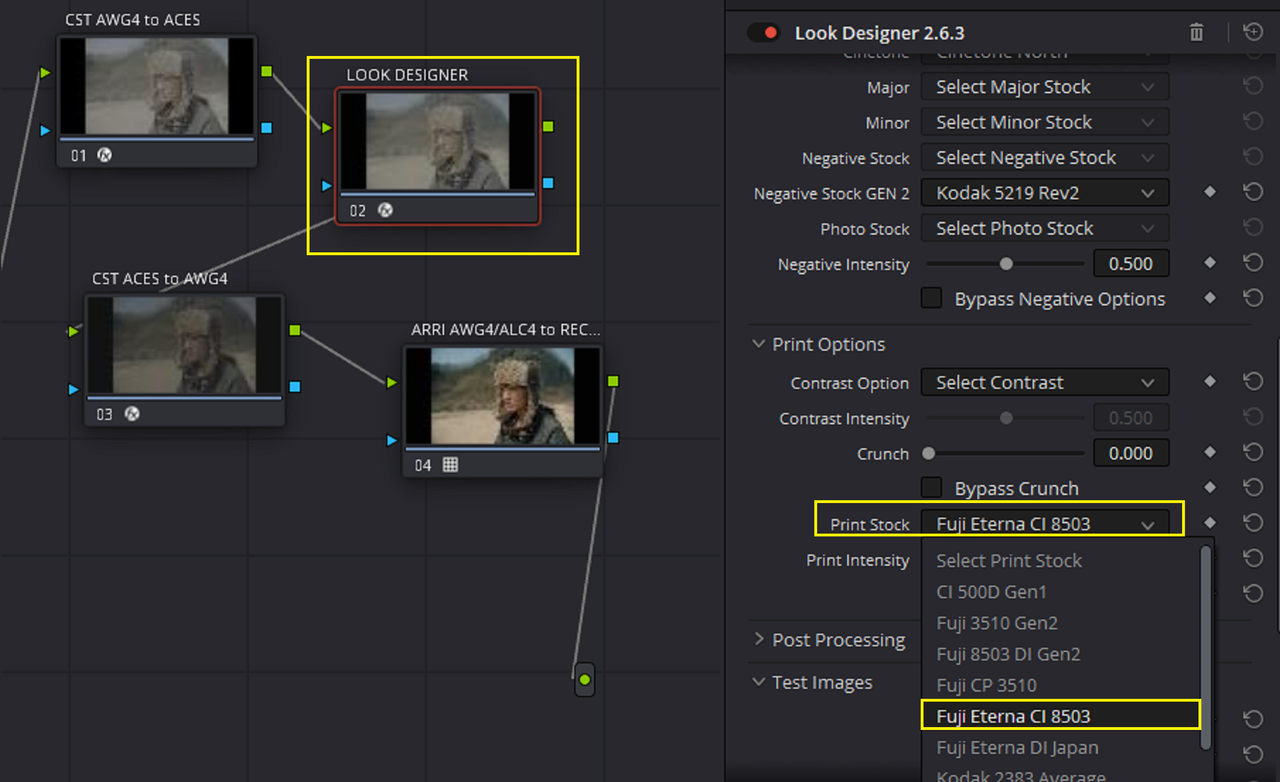Image resolution: width=1280 pixels, height=782 pixels.
Task: Collapse the Print Options section
Action: 759,344
